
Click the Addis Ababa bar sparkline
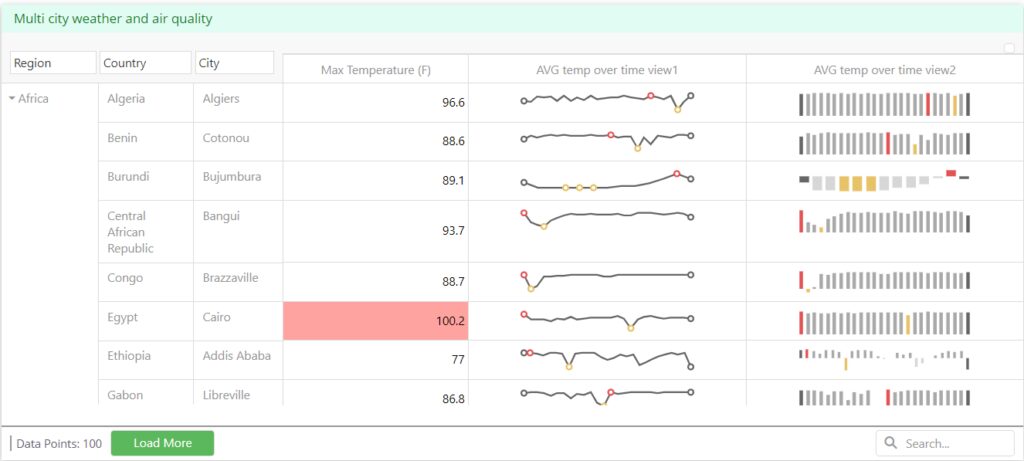click(x=884, y=358)
